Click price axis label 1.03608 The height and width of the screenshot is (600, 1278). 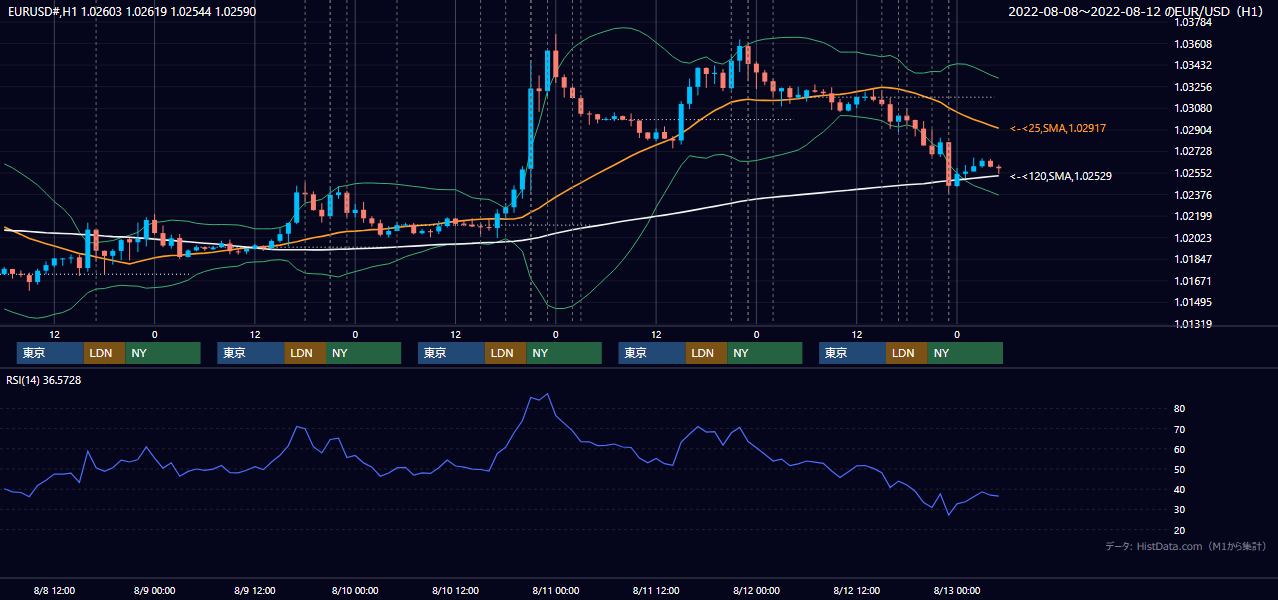point(1194,44)
